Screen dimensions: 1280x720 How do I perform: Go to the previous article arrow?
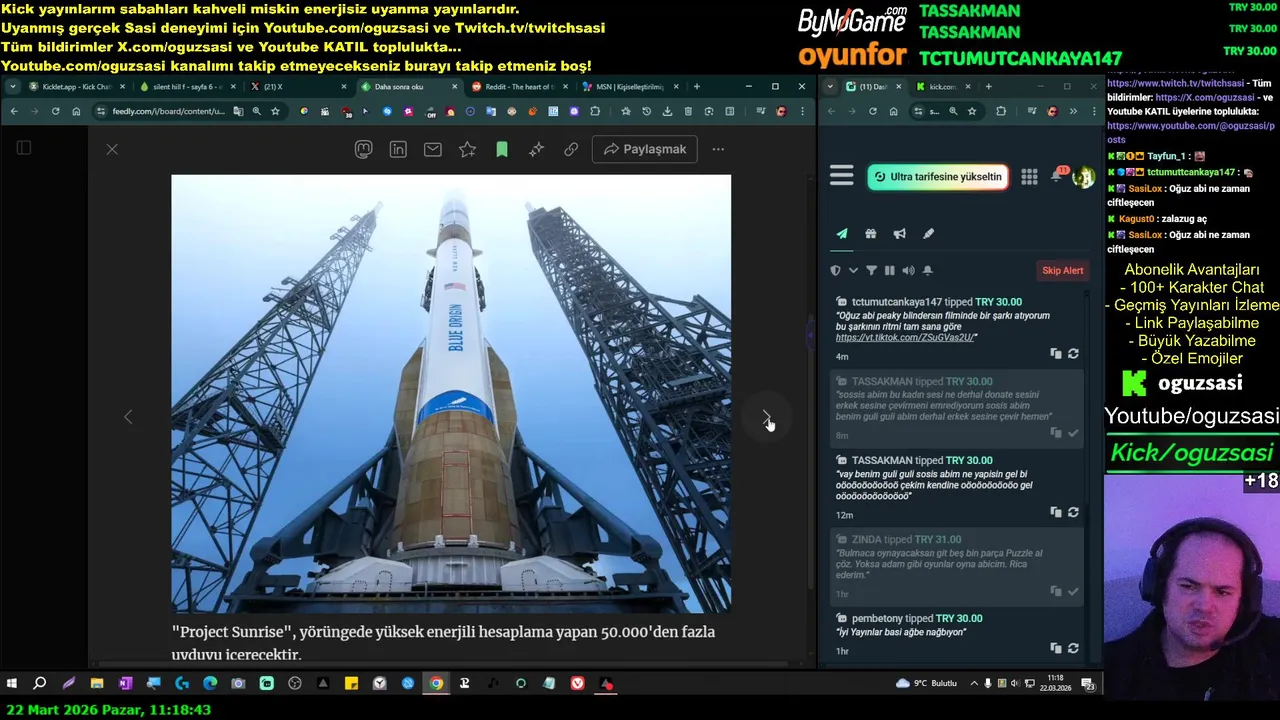(128, 416)
